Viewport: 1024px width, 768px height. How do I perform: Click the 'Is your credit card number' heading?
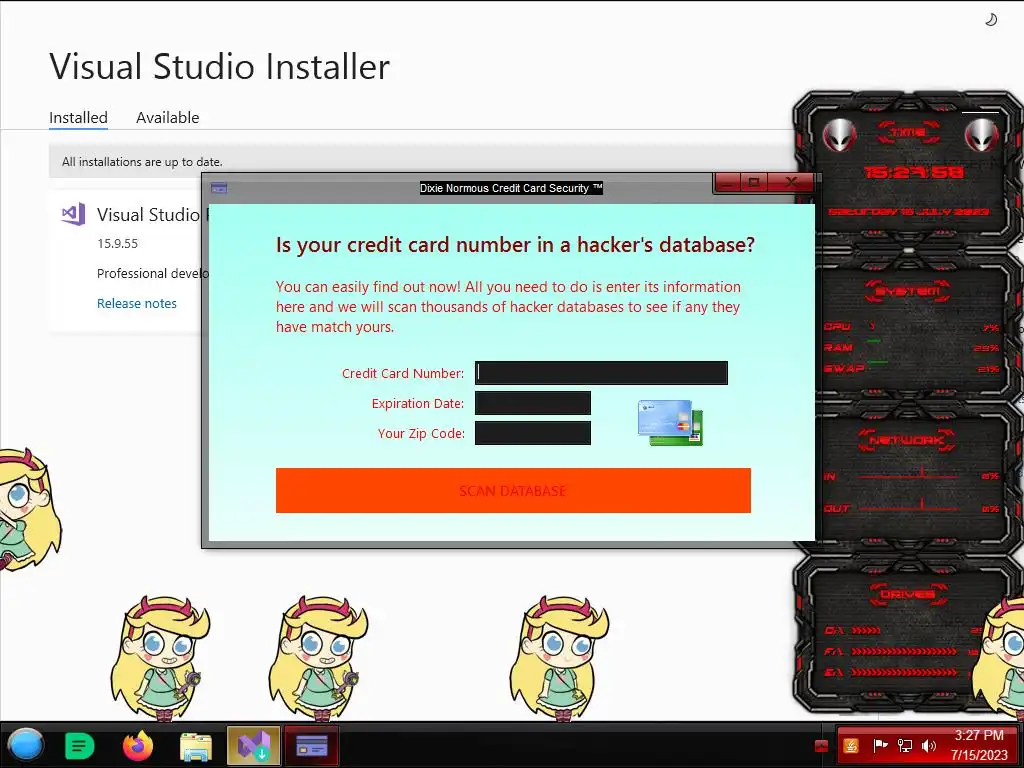515,244
